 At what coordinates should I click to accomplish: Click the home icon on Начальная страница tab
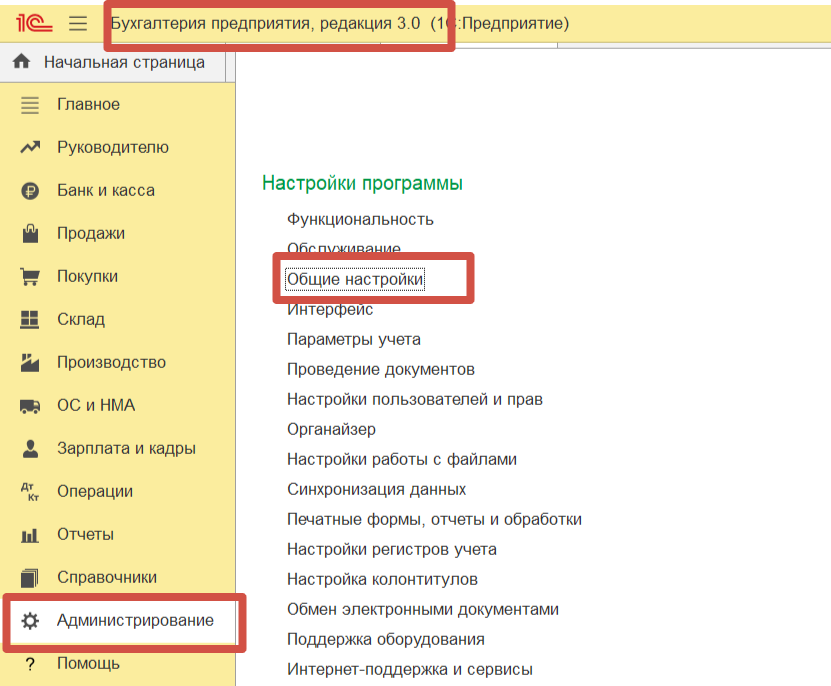point(21,61)
